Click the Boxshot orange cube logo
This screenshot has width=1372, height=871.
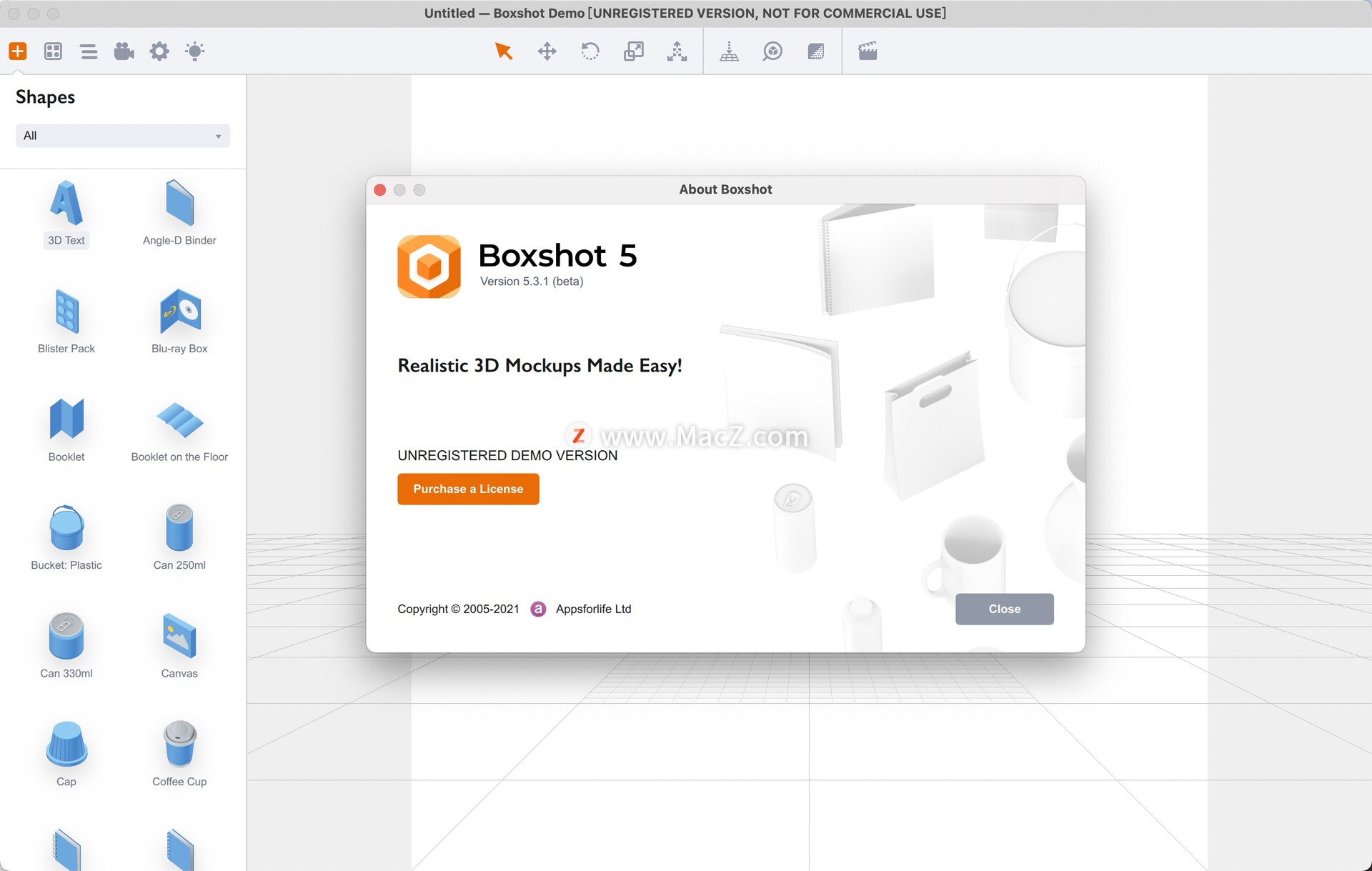[x=429, y=267]
